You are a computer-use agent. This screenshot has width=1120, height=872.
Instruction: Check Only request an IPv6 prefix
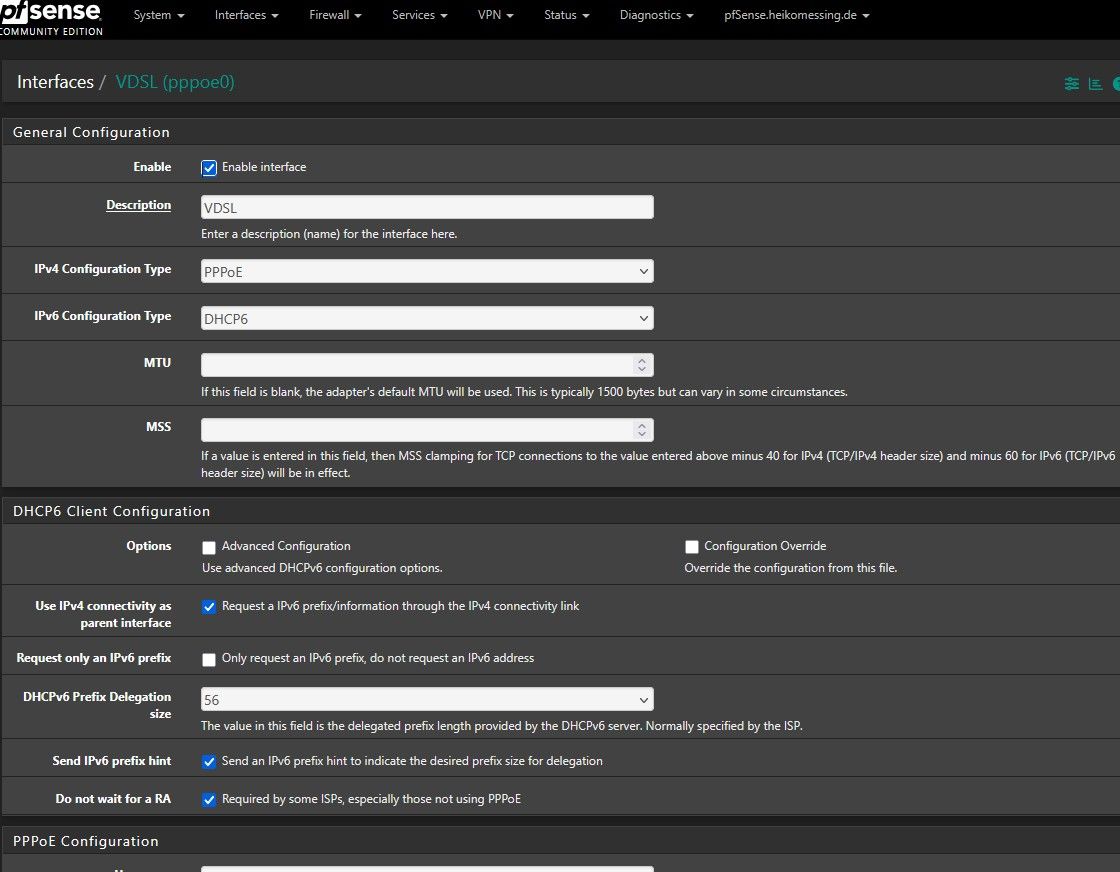coord(209,660)
